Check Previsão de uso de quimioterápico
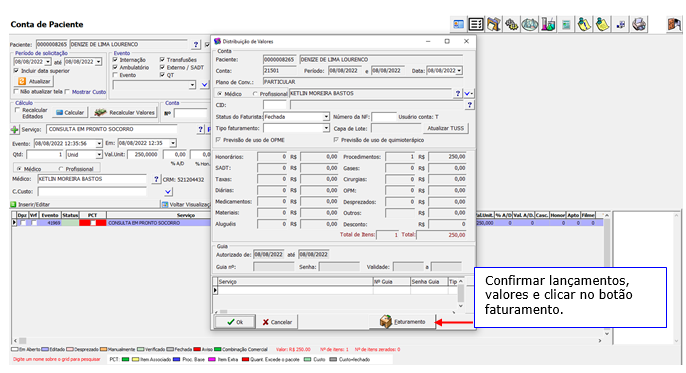Image resolution: width=686 pixels, height=373 pixels. [x=336, y=140]
